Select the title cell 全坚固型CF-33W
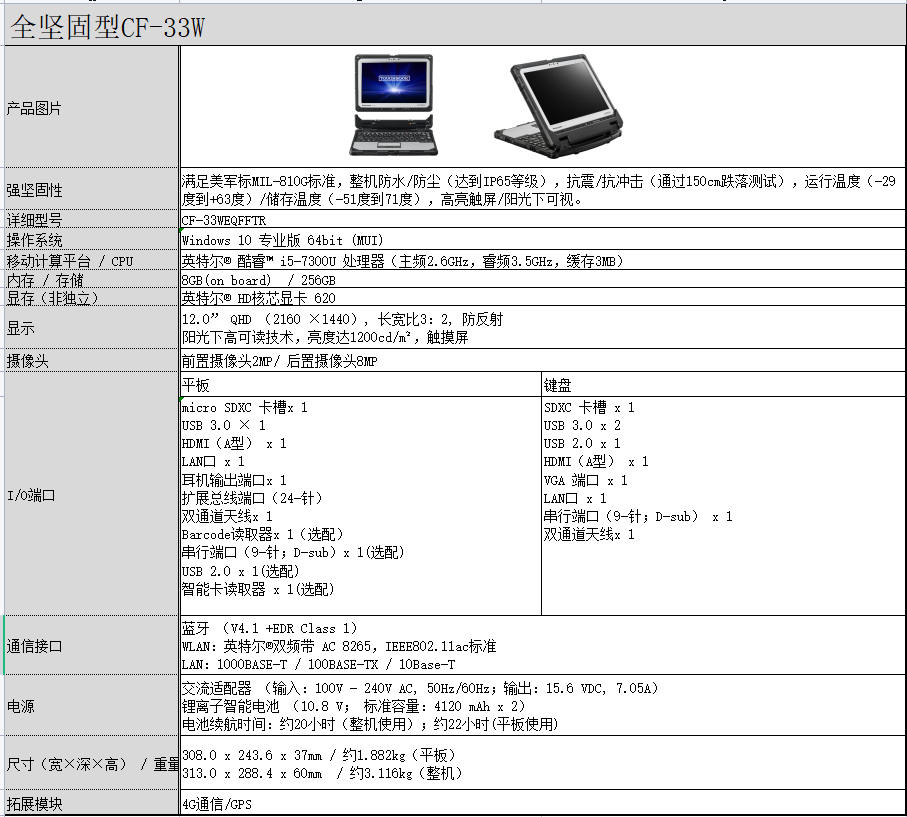Viewport: 907px width, 817px height. coord(455,25)
